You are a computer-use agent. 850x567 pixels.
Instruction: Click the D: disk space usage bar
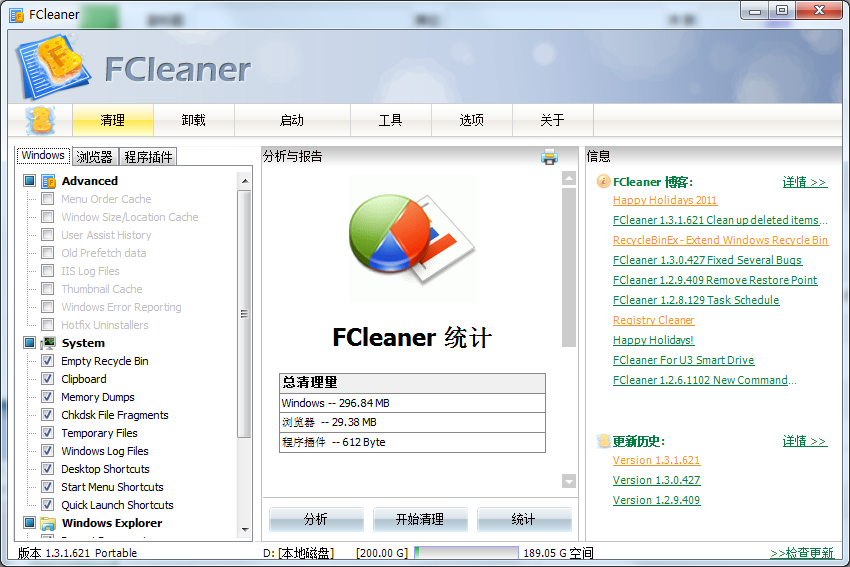[466, 552]
